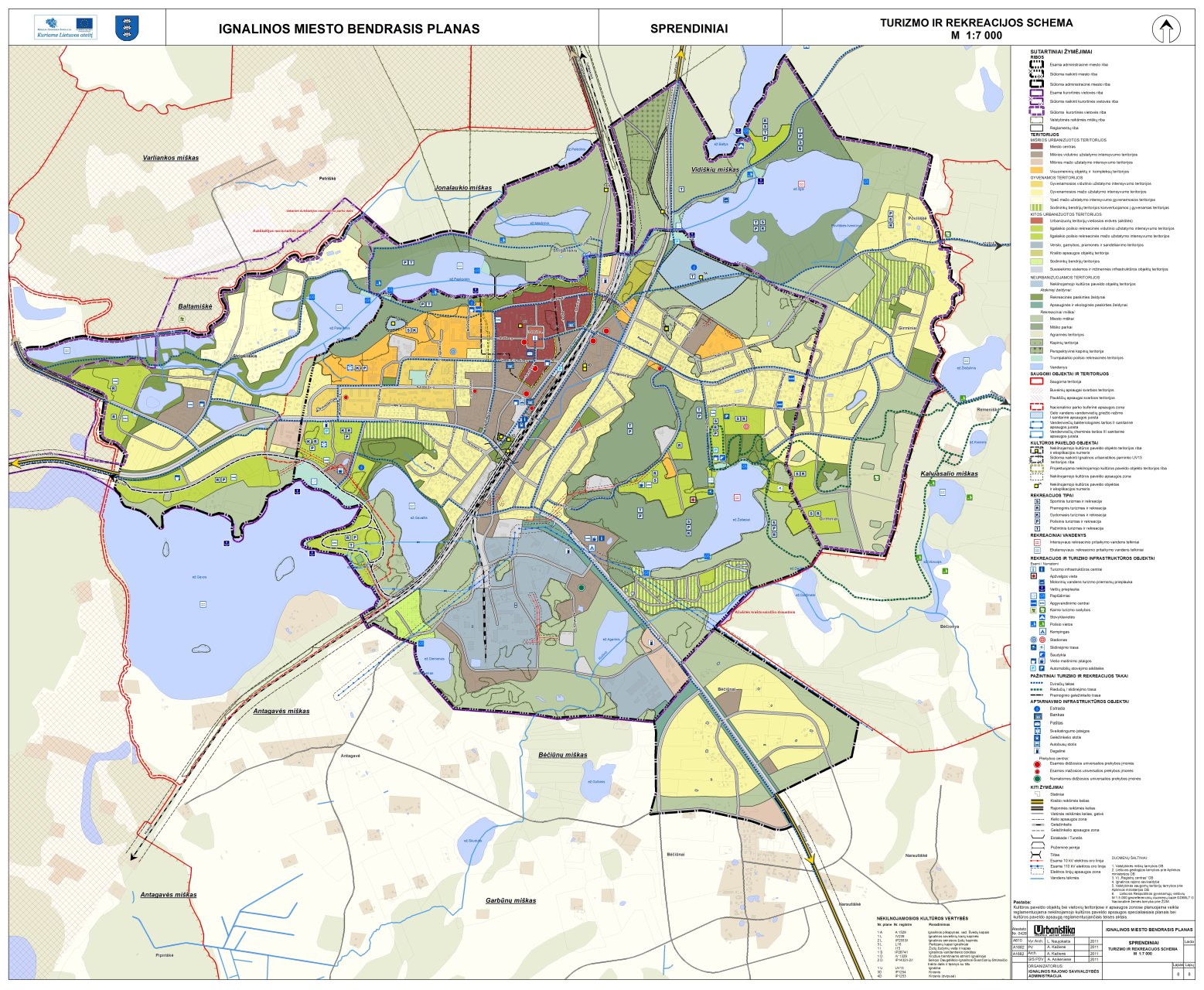Click the Verslo, gamybos, pramonės territory swatch
The height and width of the screenshot is (990, 1204).
[1037, 244]
